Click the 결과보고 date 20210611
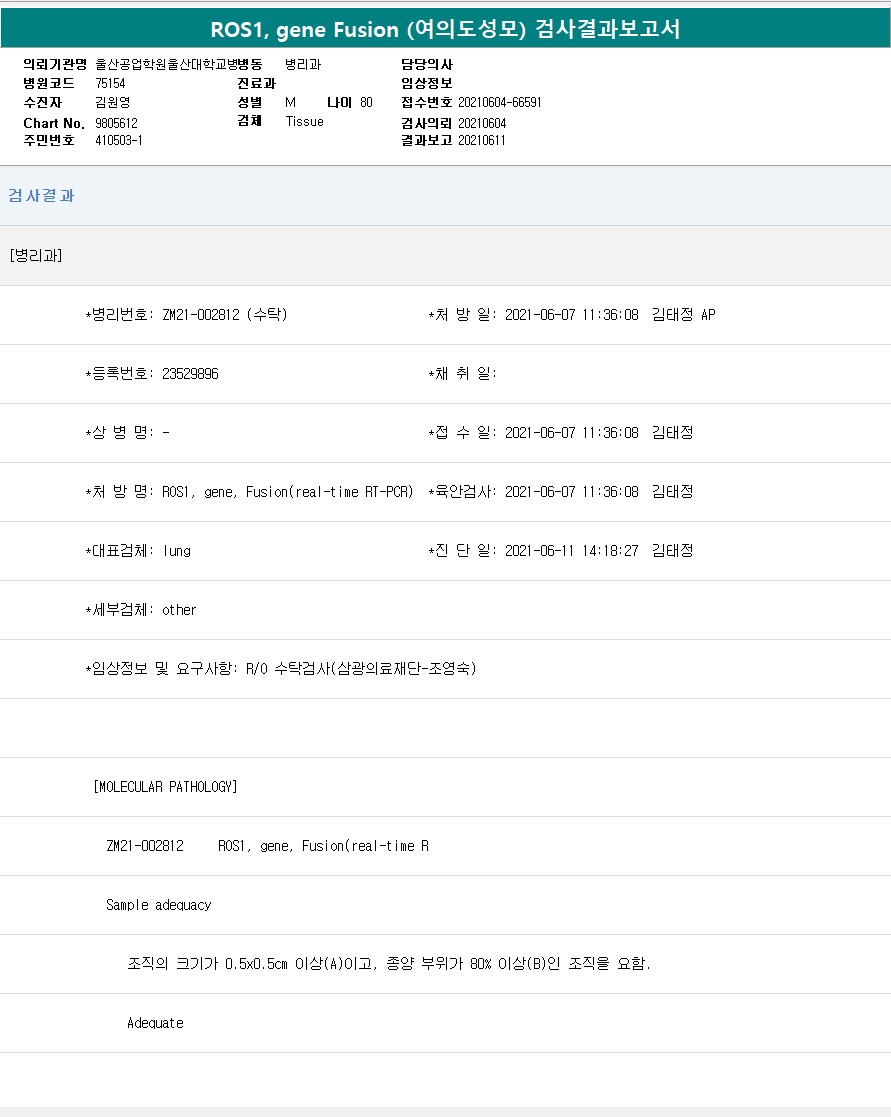 (482, 141)
